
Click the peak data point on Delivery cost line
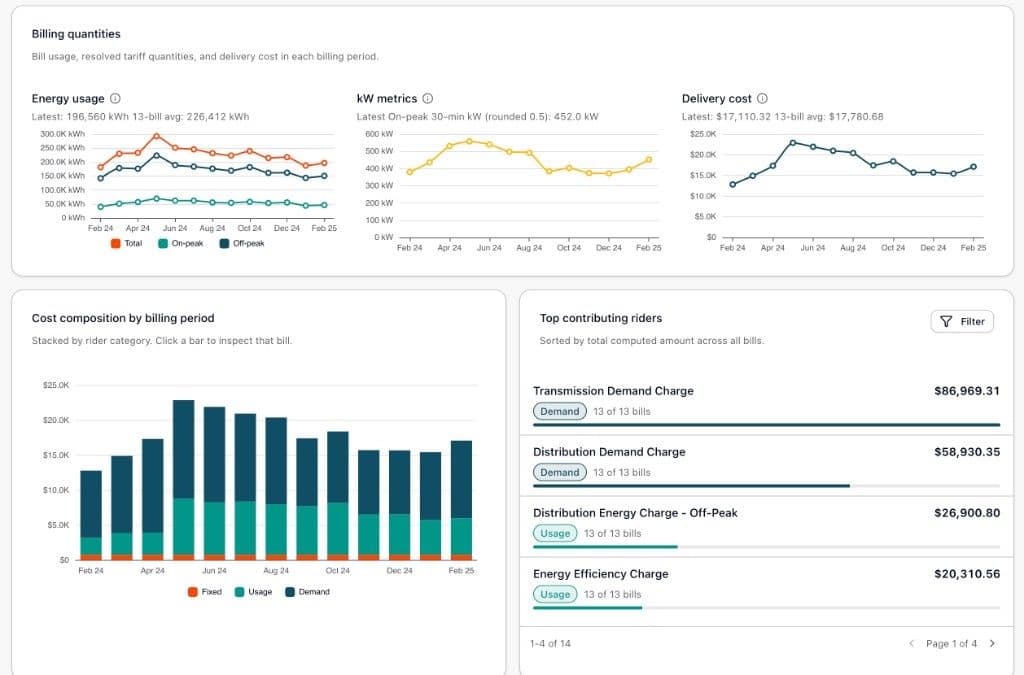pos(792,142)
